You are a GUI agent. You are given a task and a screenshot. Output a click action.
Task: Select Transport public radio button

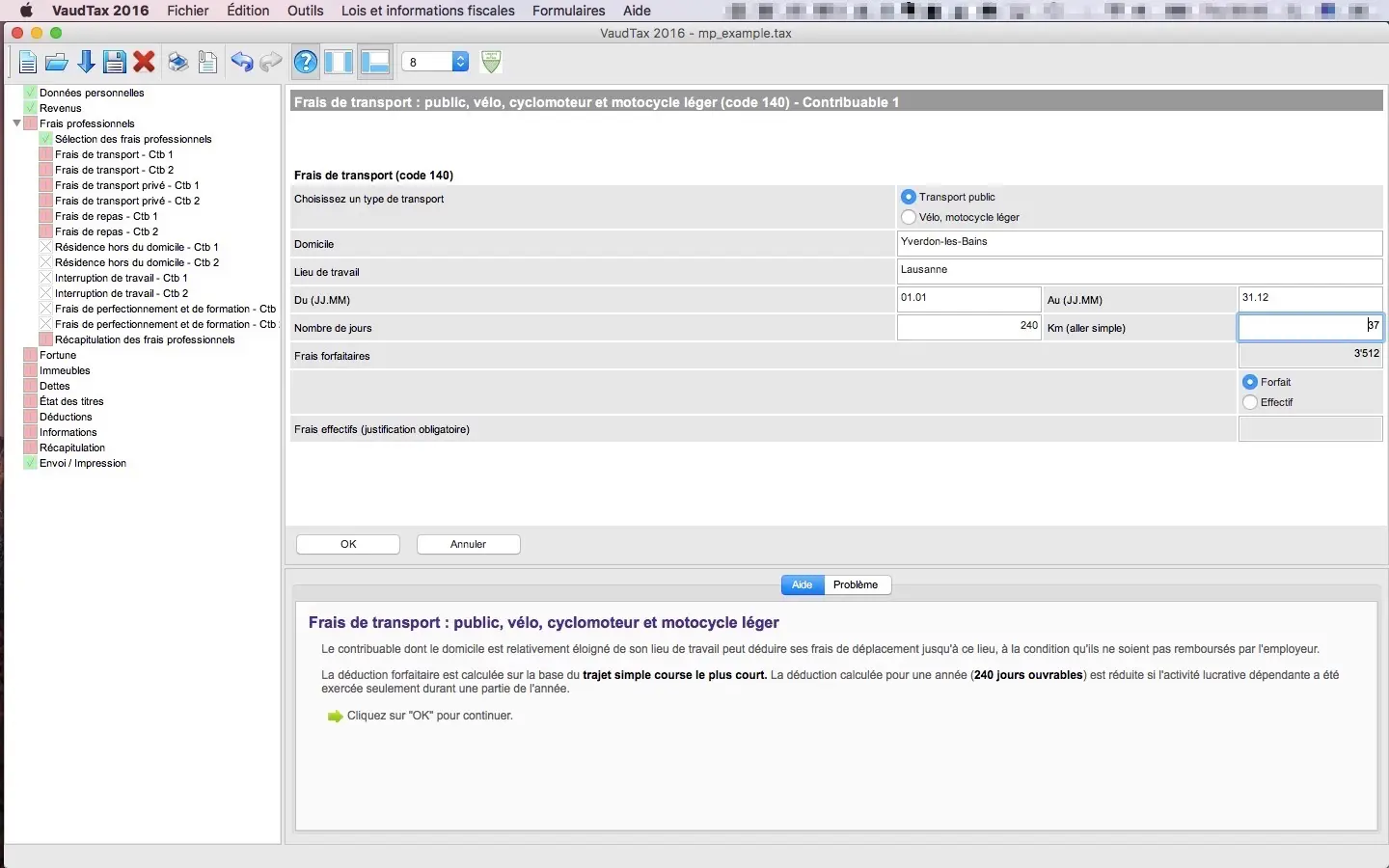(x=909, y=197)
